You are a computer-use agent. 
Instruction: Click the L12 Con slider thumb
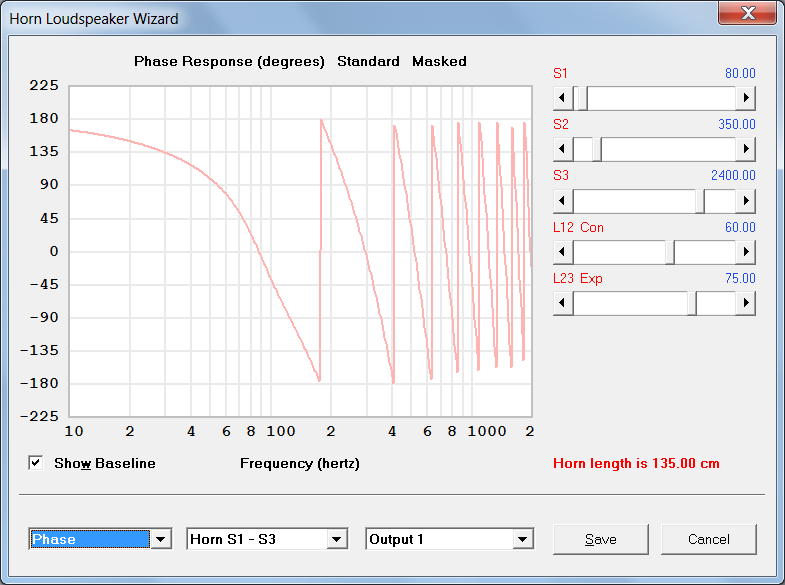click(670, 252)
